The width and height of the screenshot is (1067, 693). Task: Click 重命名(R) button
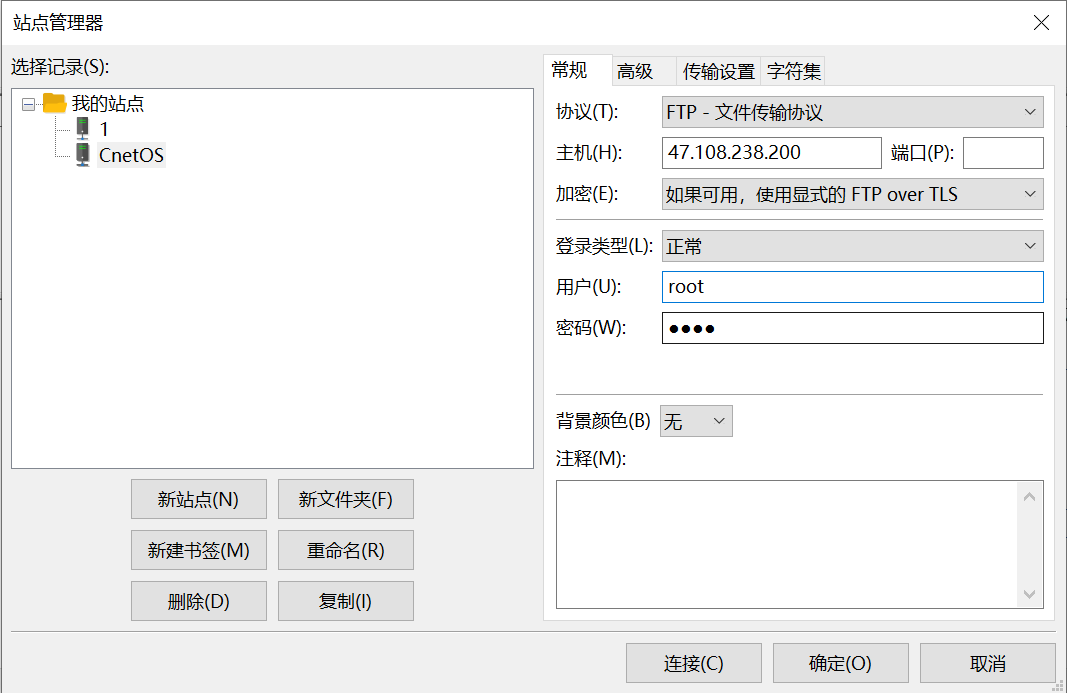click(346, 550)
